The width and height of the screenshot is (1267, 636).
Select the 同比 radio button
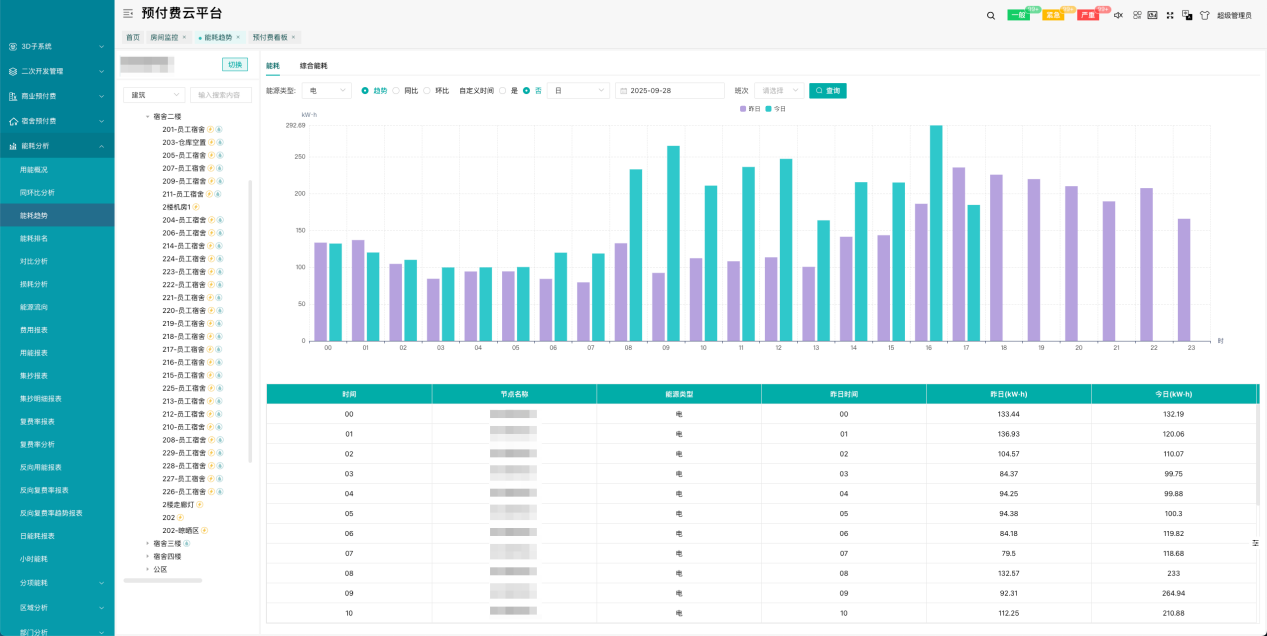pyautogui.click(x=396, y=90)
